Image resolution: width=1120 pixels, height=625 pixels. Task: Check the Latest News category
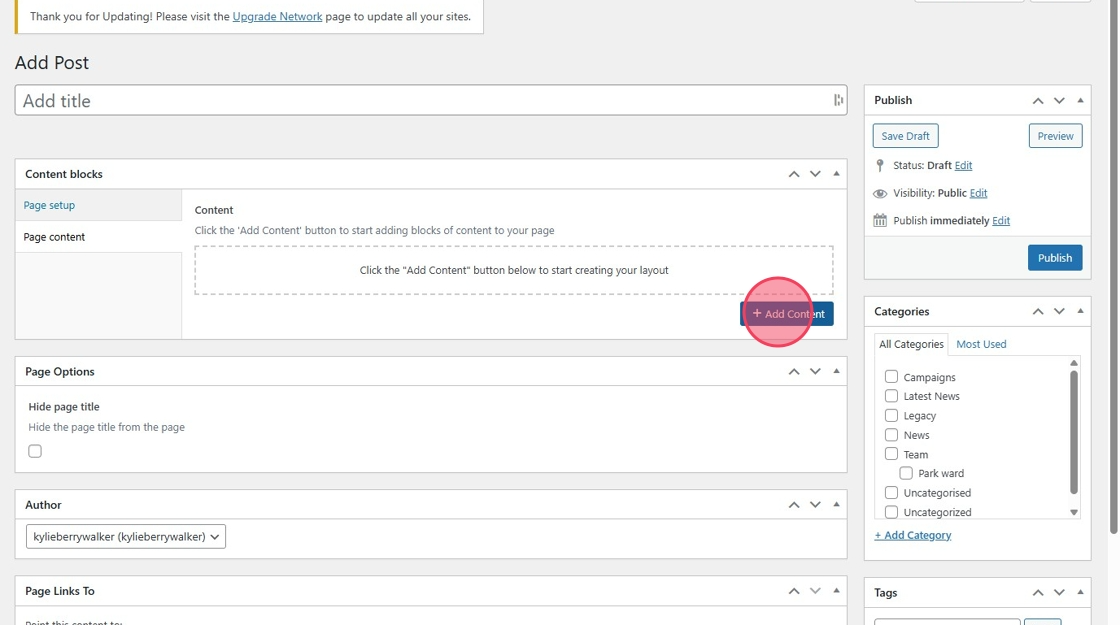[891, 396]
